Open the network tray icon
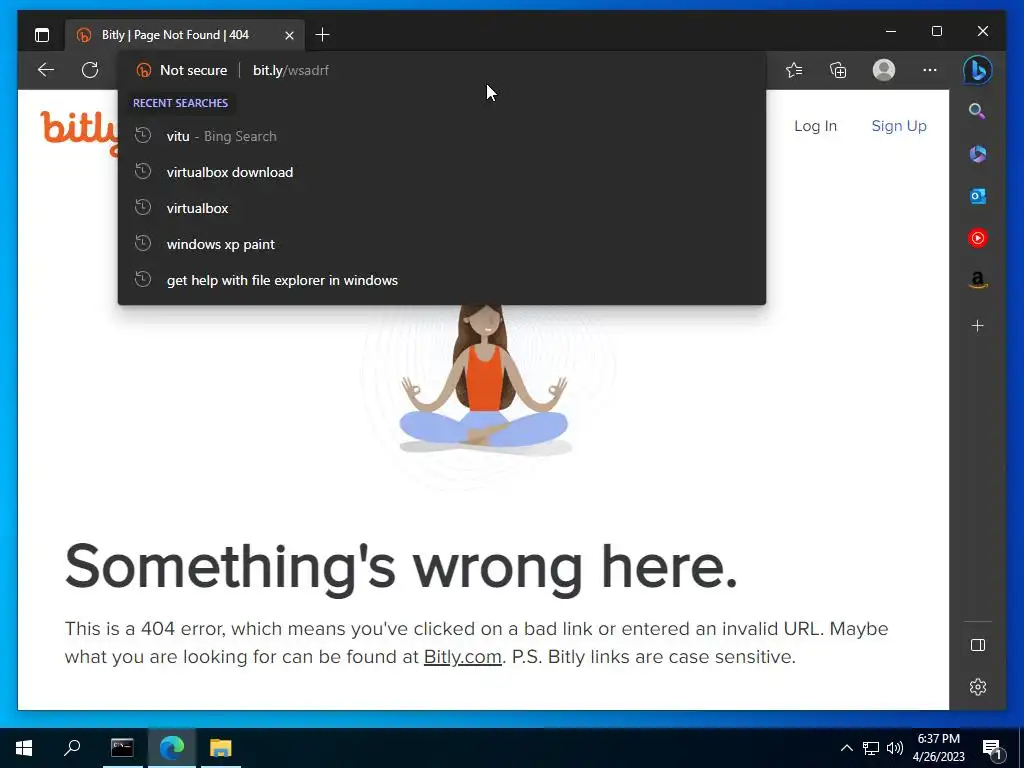The height and width of the screenshot is (768, 1024). click(871, 748)
